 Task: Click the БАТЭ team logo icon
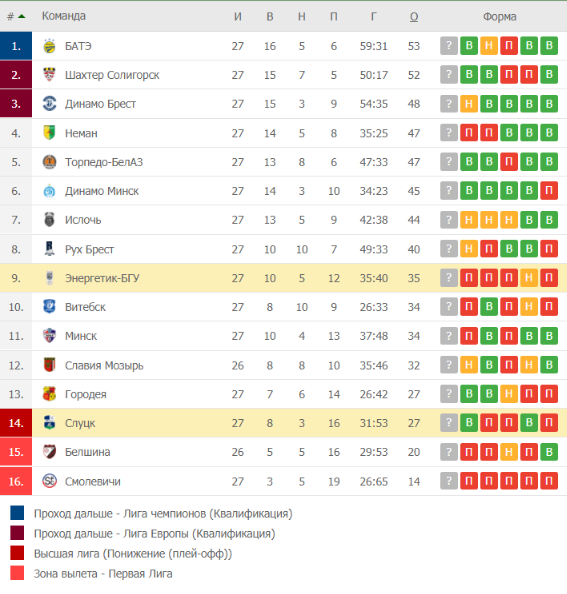point(49,46)
